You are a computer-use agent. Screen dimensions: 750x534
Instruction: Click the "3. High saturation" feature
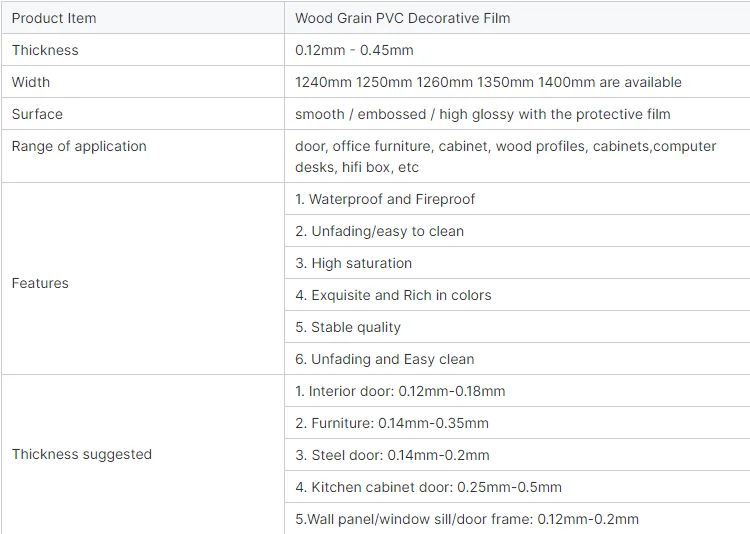pyautogui.click(x=353, y=263)
